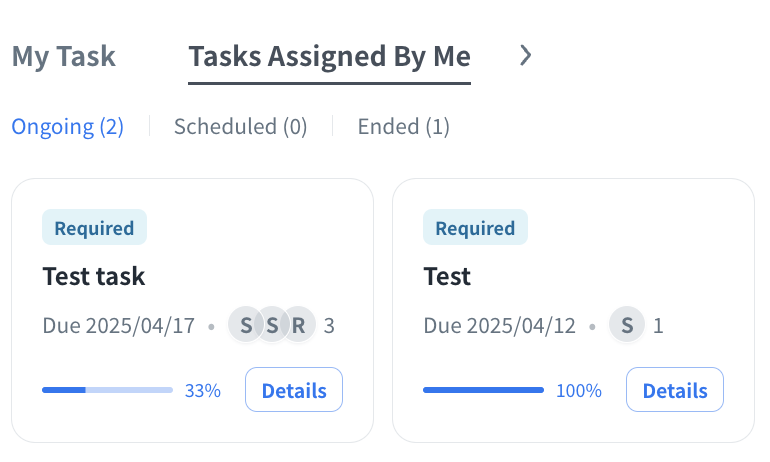Select the Tasks Assigned By Me tab
Screen dimensions: 770x462
point(329,56)
